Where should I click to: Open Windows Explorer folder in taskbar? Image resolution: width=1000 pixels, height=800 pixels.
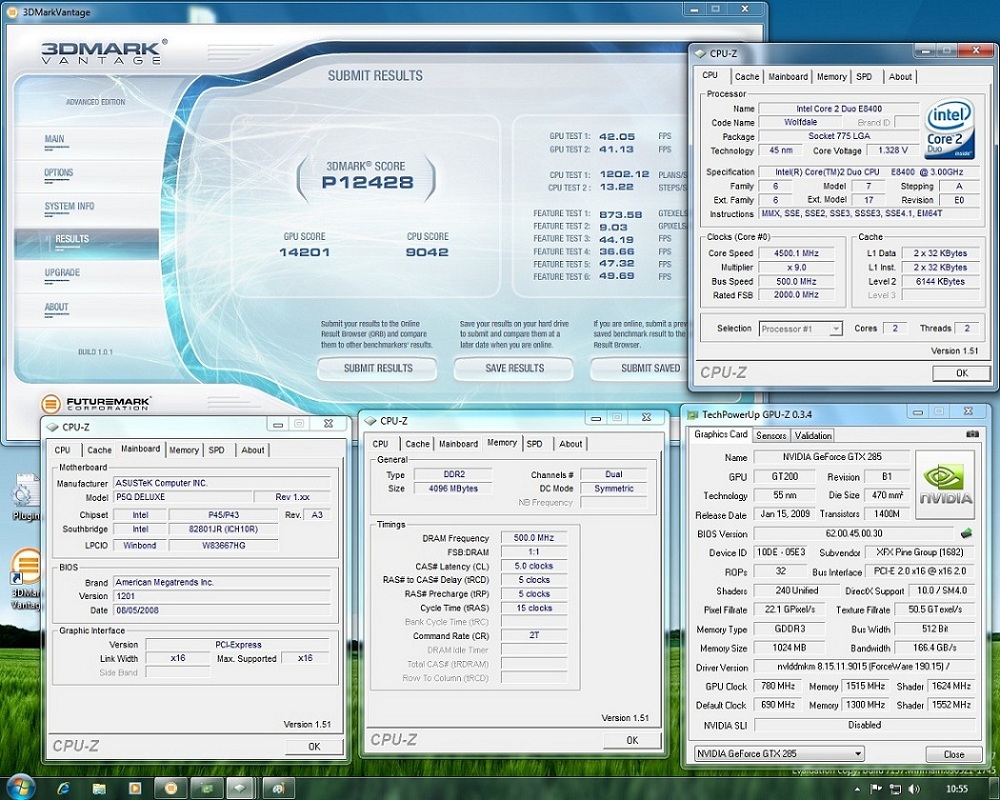pyautogui.click(x=99, y=789)
